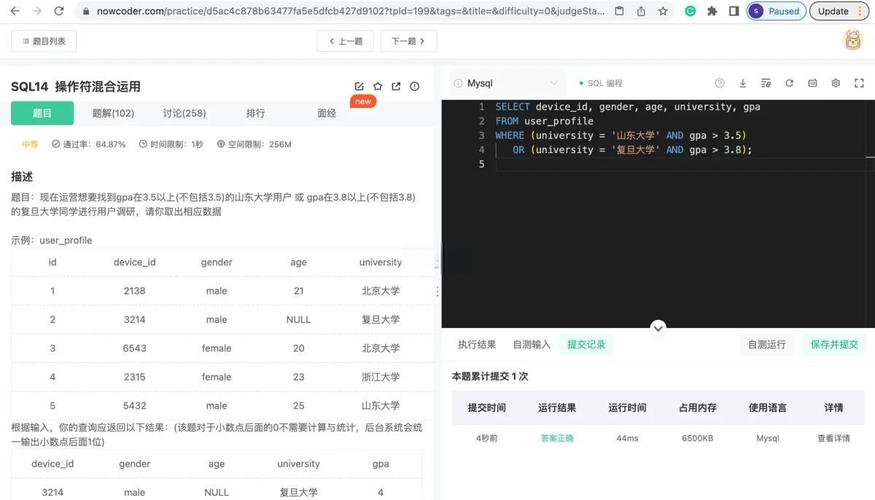Click the panel divider drag handle
Screen dimensions: 875x500
[x=437, y=291]
